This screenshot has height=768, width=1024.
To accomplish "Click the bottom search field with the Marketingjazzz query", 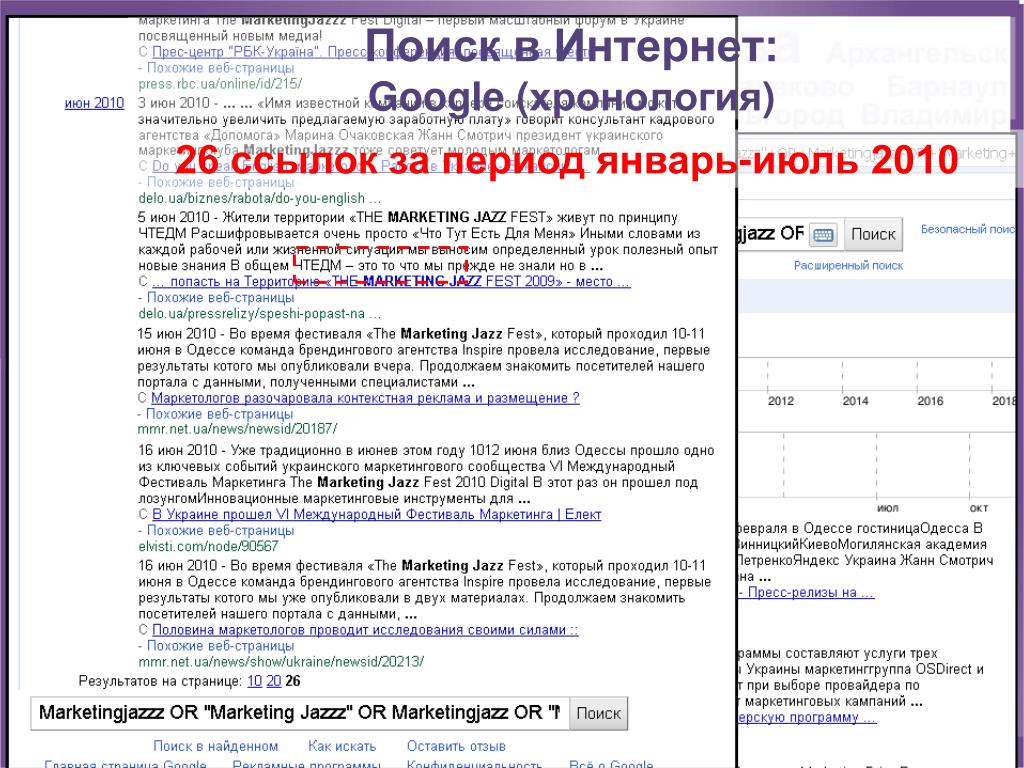I will [x=300, y=713].
